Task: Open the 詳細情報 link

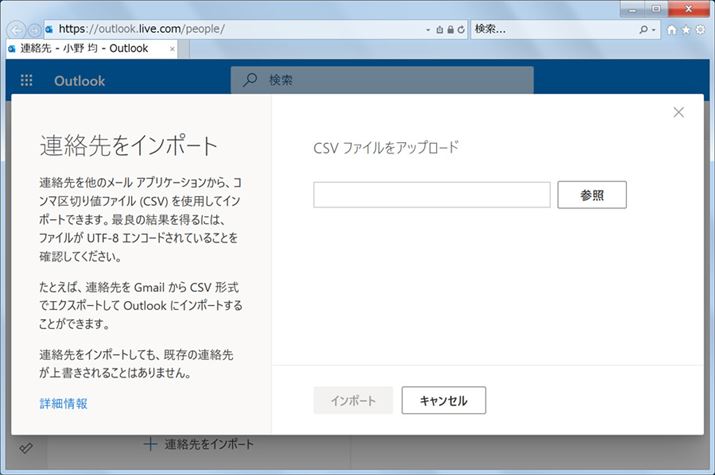Action: pos(63,404)
